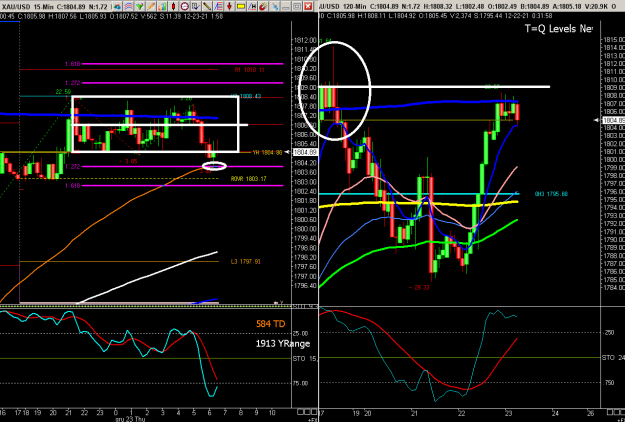Viewport: 625px width, 422px height.
Task: Select the red candlestick chart type icon
Action: 173,6
